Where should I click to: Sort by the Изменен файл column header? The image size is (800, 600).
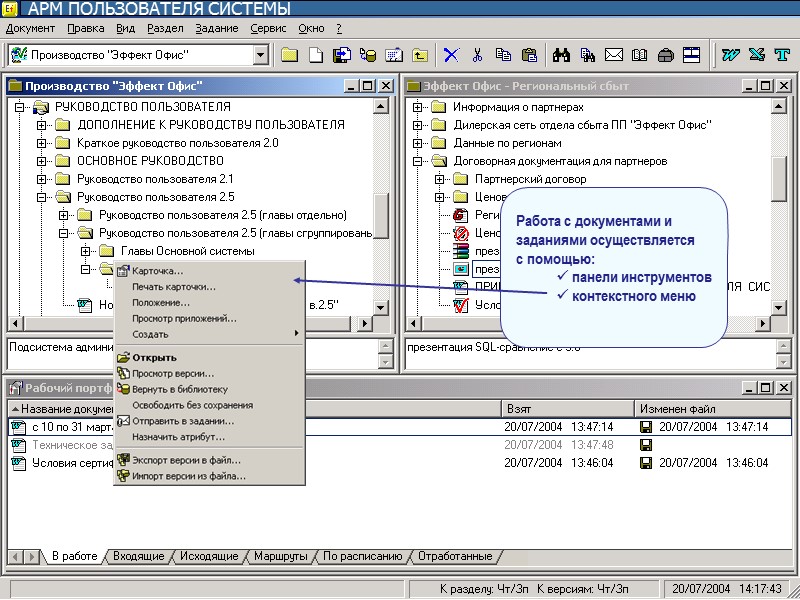tap(713, 409)
